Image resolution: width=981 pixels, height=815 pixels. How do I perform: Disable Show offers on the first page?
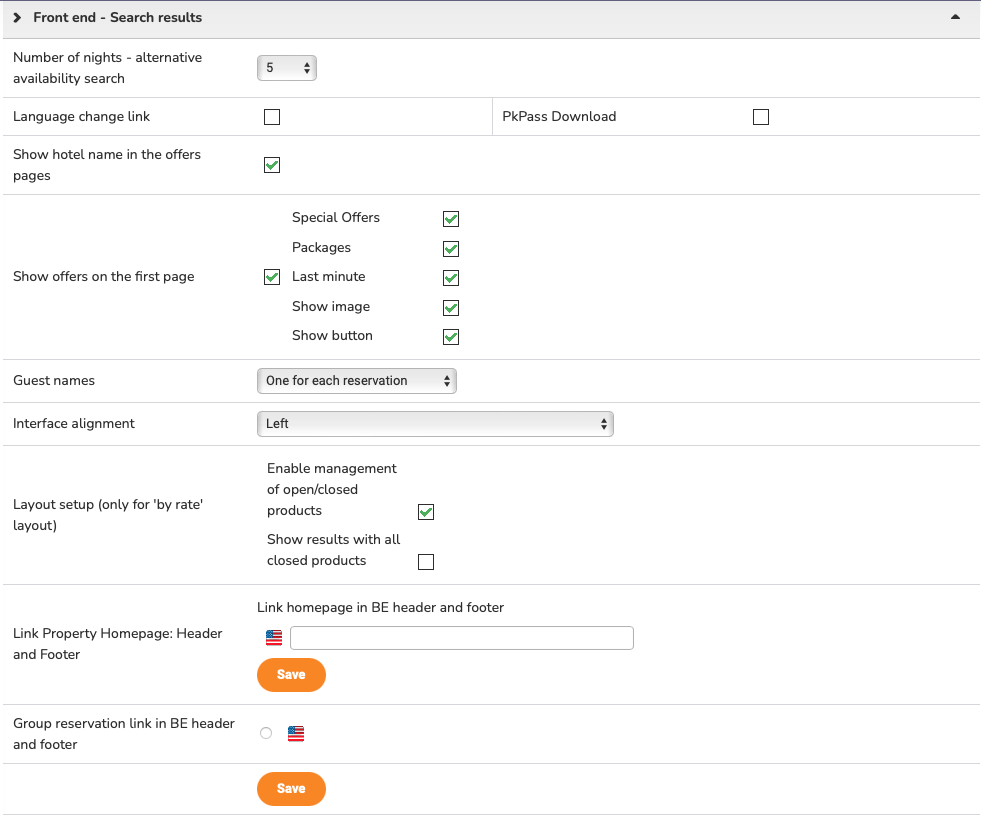[x=272, y=277]
